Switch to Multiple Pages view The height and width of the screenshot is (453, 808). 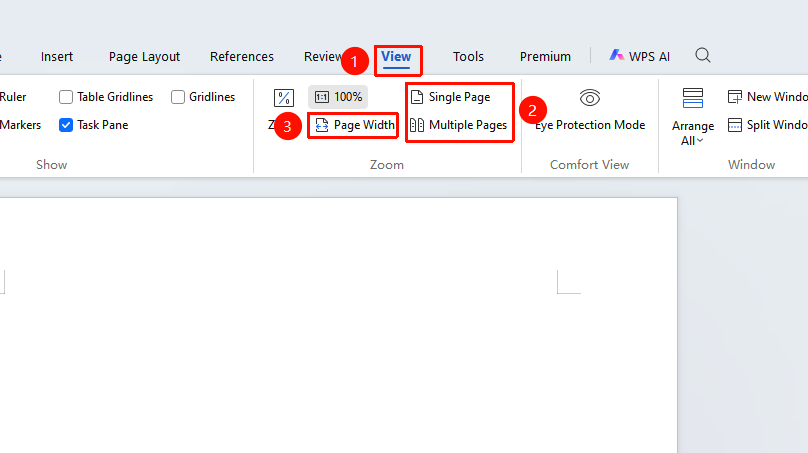coord(458,125)
